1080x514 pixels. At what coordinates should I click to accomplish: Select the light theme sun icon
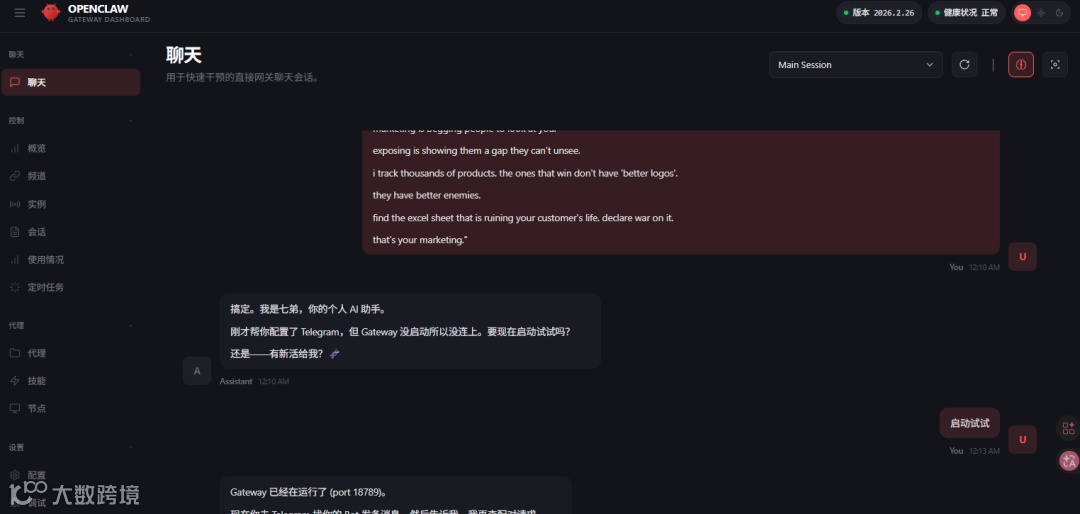pos(1041,12)
